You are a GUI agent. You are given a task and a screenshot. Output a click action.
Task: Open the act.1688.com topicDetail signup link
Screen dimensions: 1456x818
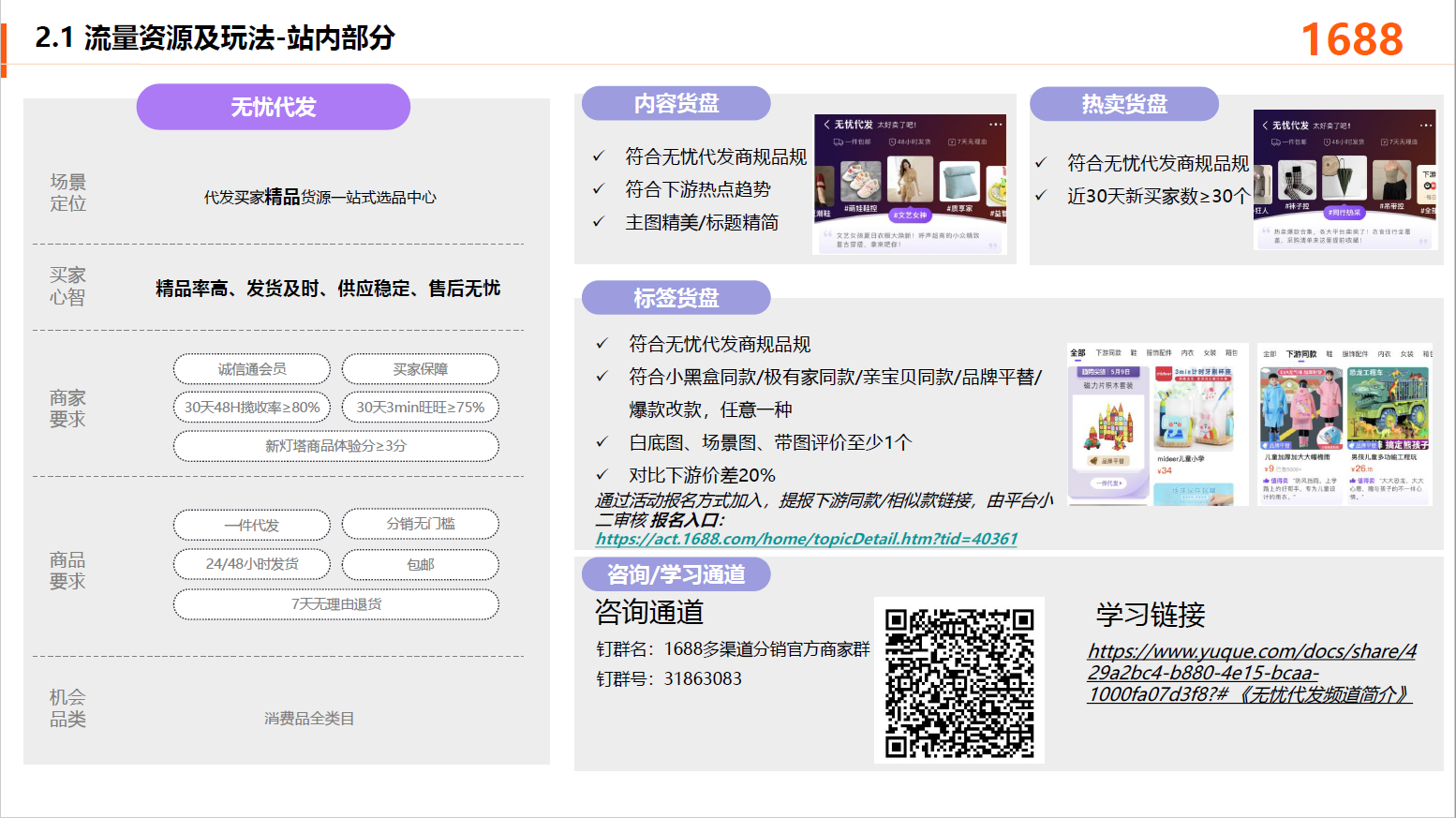click(x=807, y=539)
